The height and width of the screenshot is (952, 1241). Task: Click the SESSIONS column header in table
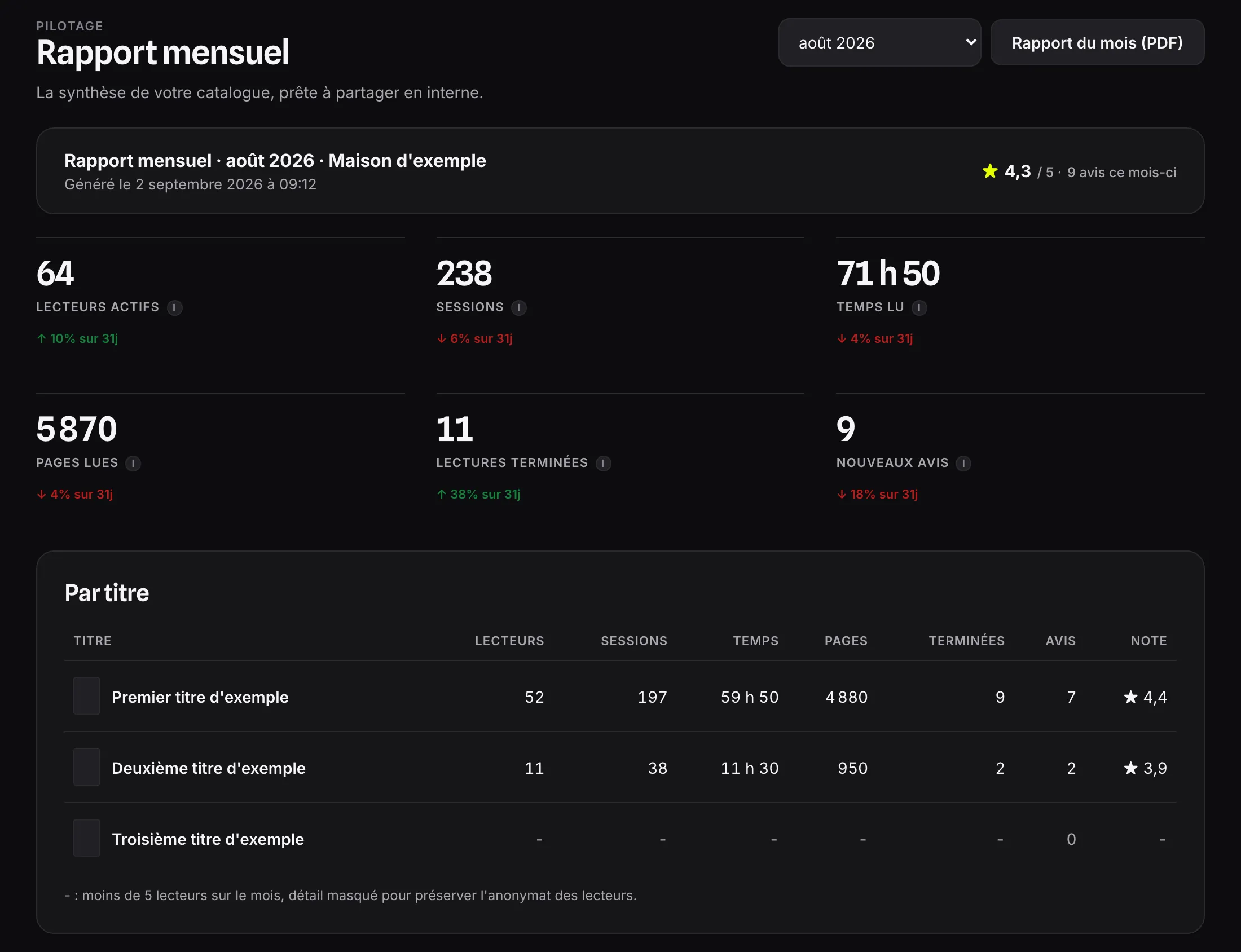(x=633, y=641)
